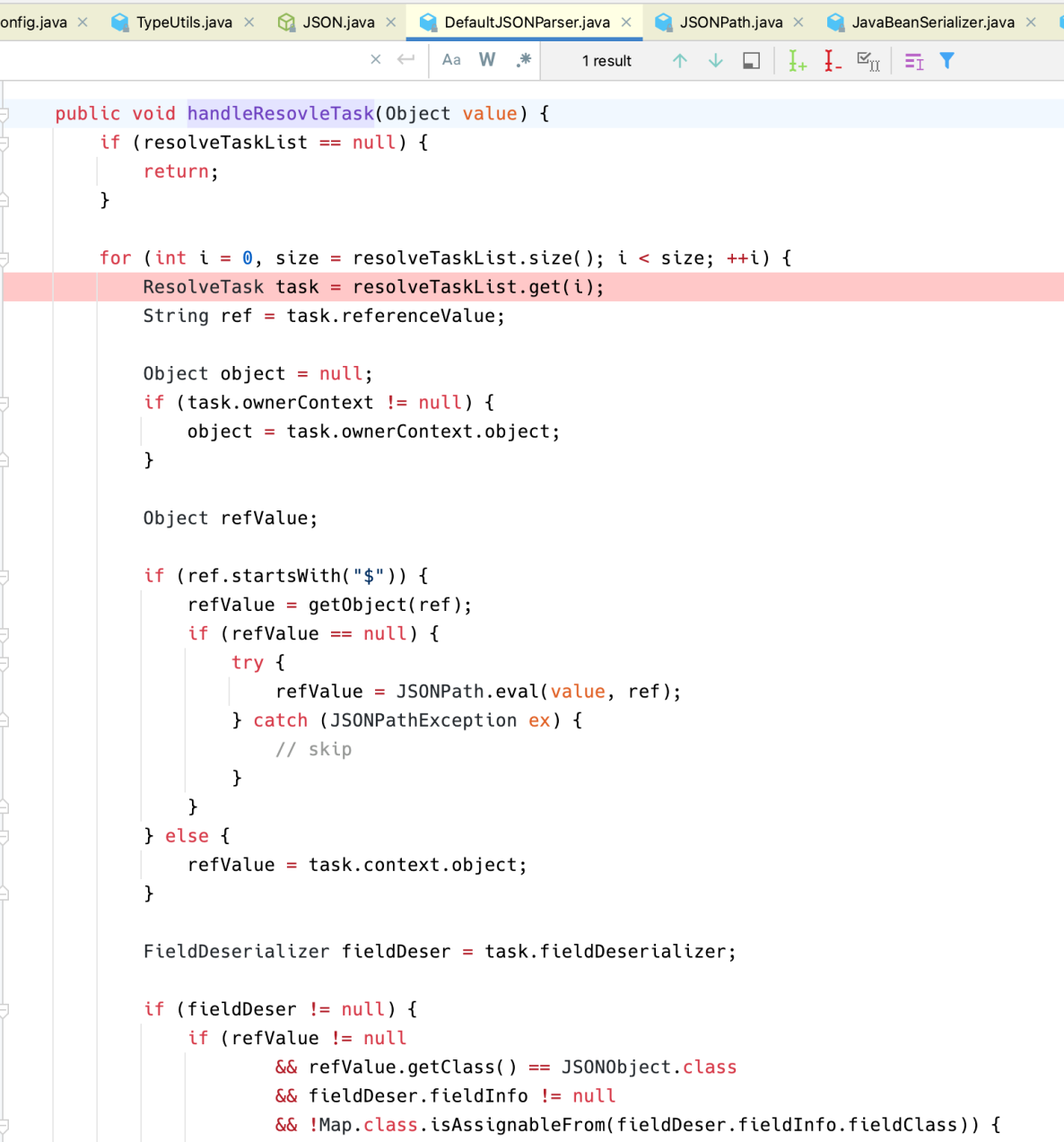Switch to the JSON.java tab
The image size is (1064, 1142).
[338, 22]
